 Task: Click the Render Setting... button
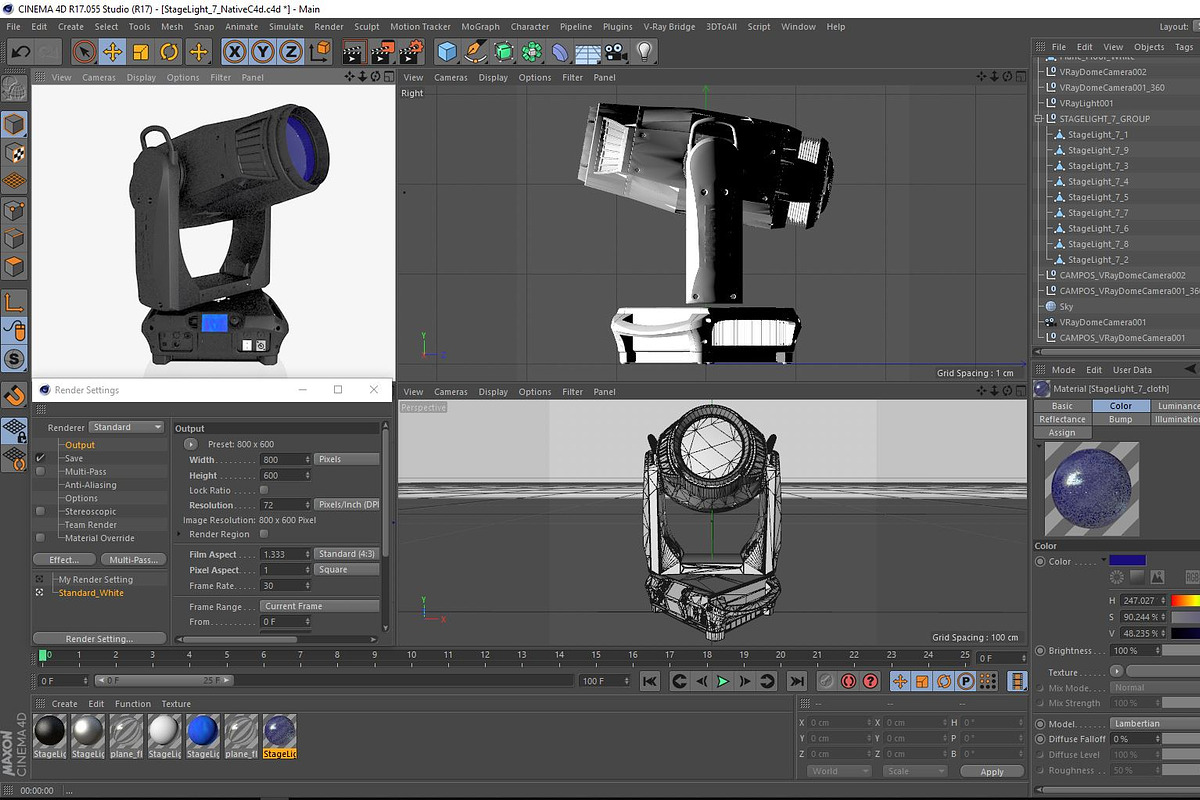99,639
